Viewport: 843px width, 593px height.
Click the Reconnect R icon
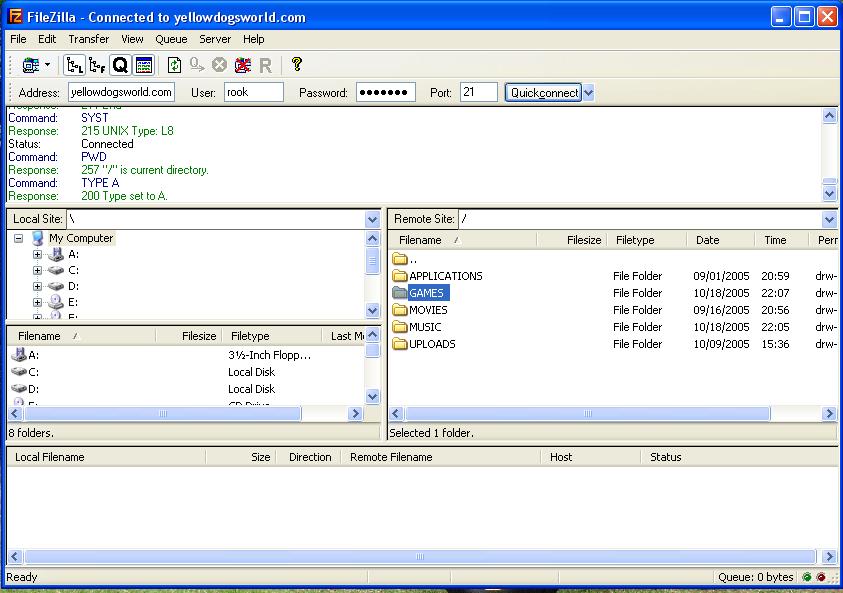[x=266, y=66]
